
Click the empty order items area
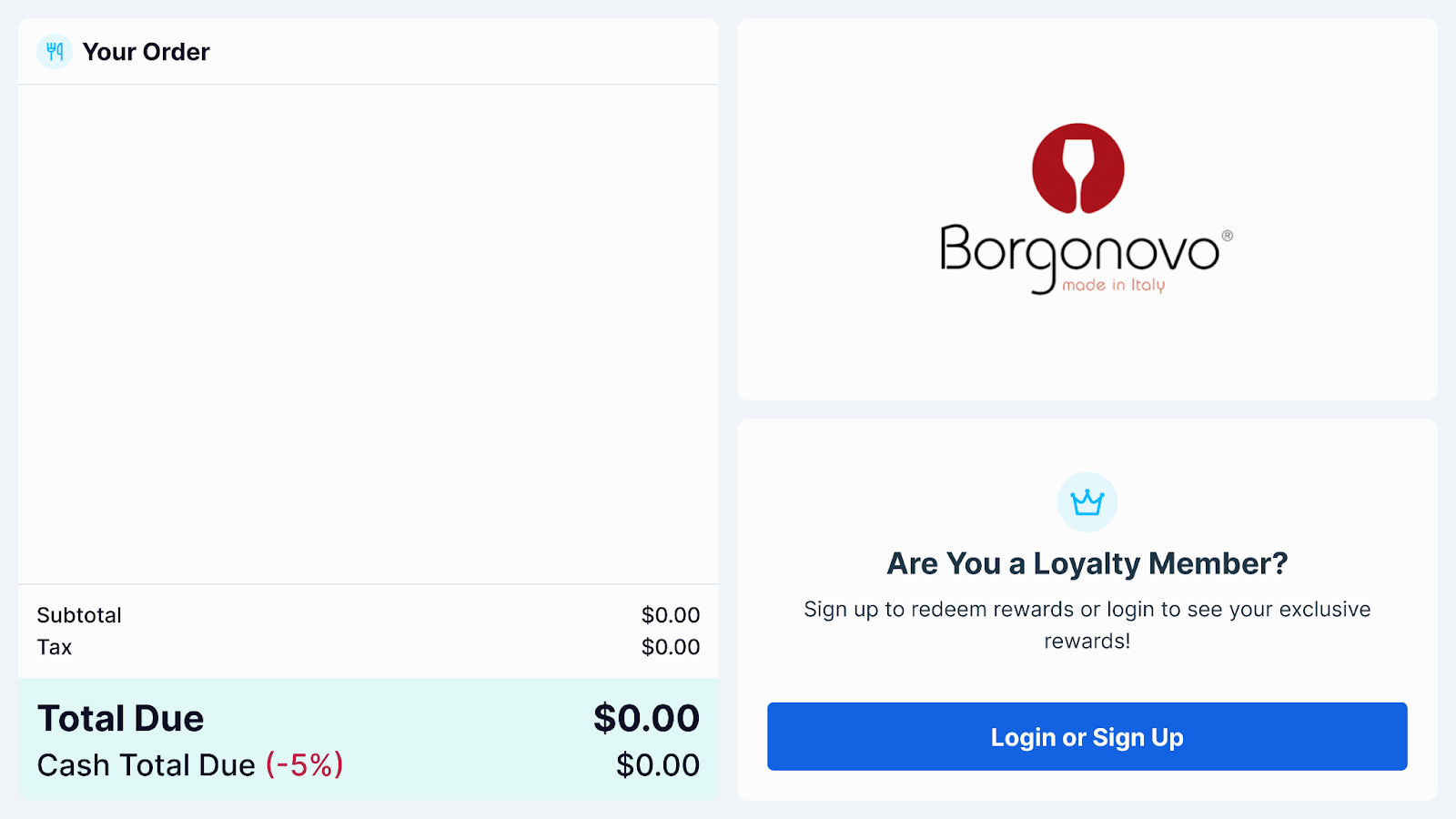coord(368,334)
